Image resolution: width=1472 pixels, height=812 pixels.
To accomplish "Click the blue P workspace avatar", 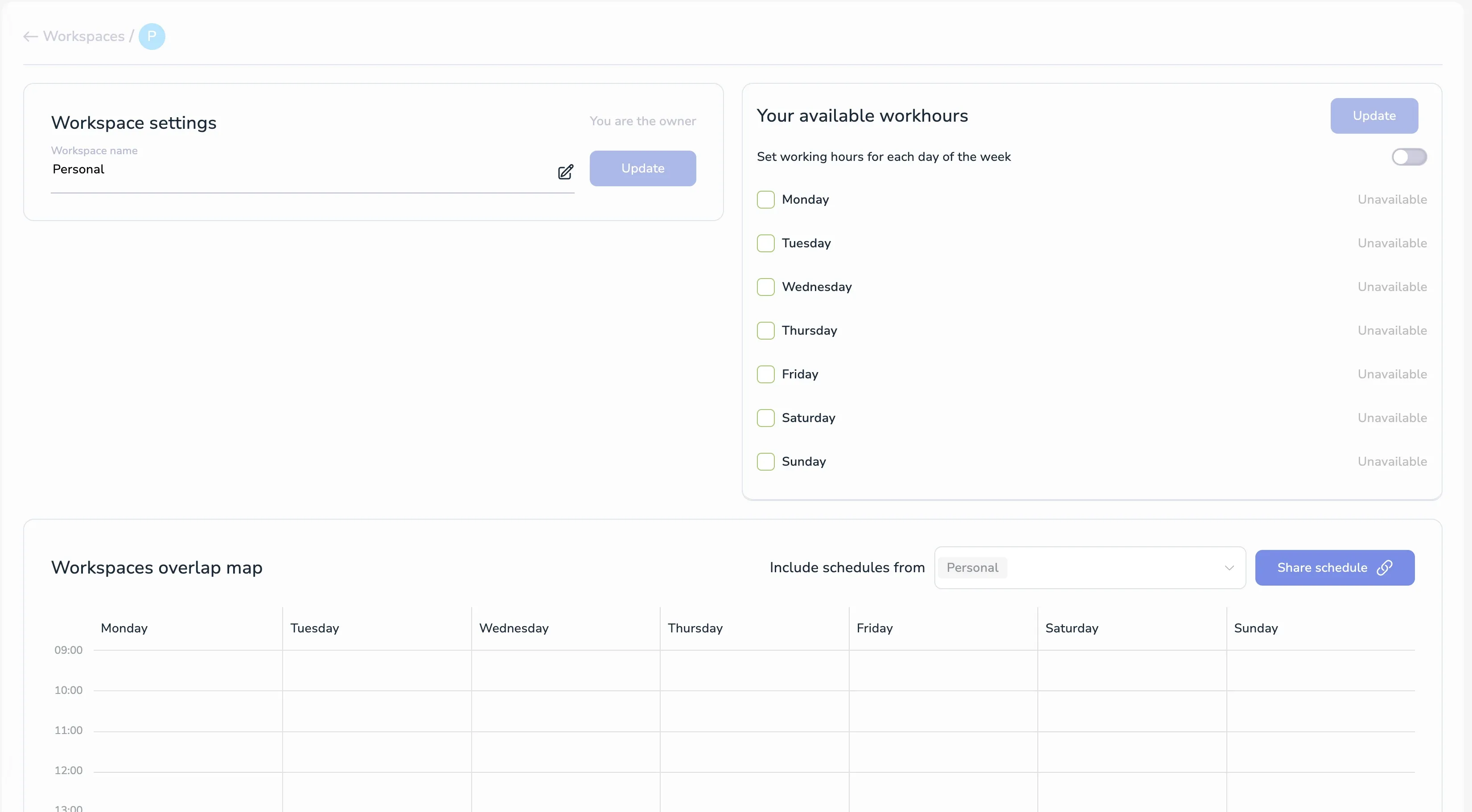I will click(x=152, y=37).
